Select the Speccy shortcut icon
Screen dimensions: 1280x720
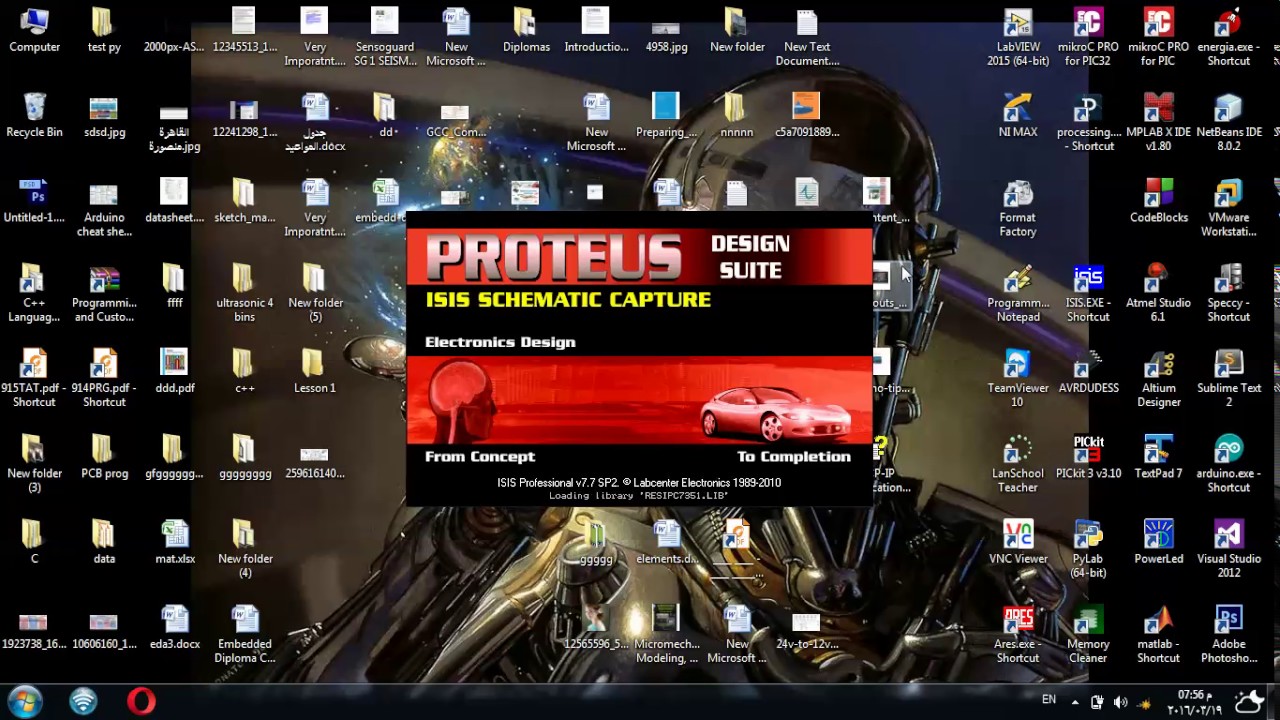click(x=1229, y=294)
